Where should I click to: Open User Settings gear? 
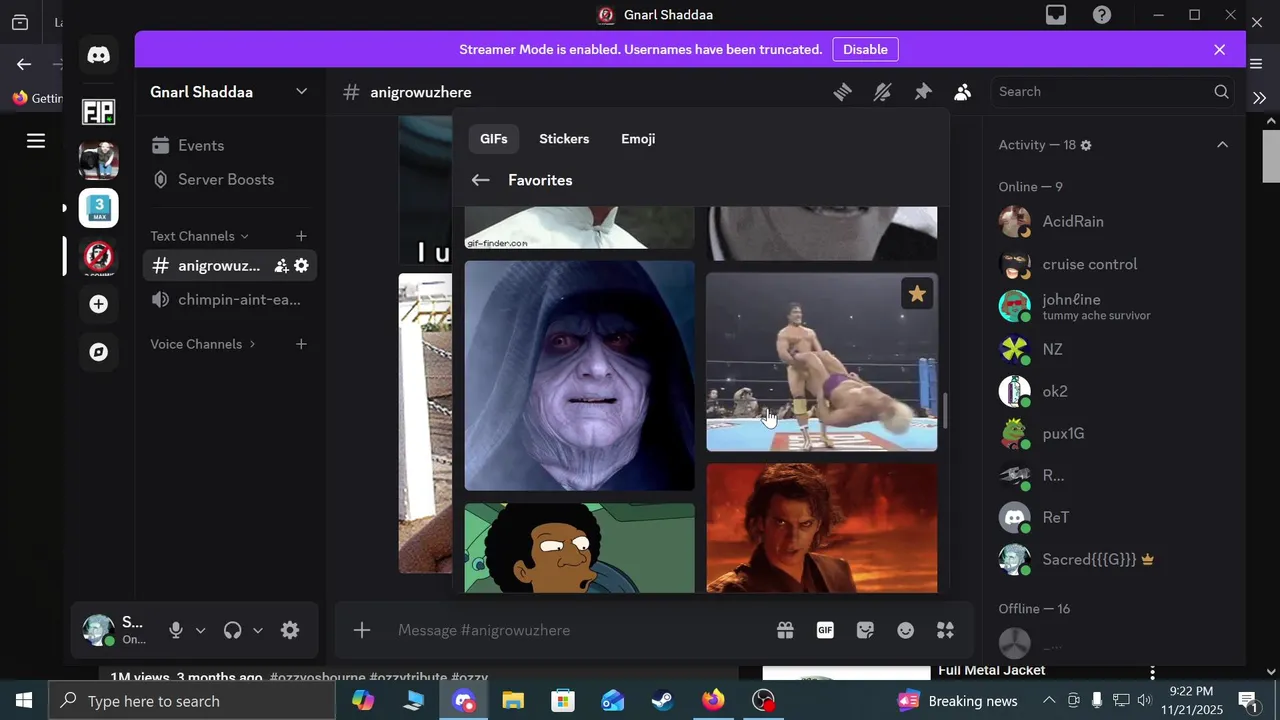pos(290,631)
